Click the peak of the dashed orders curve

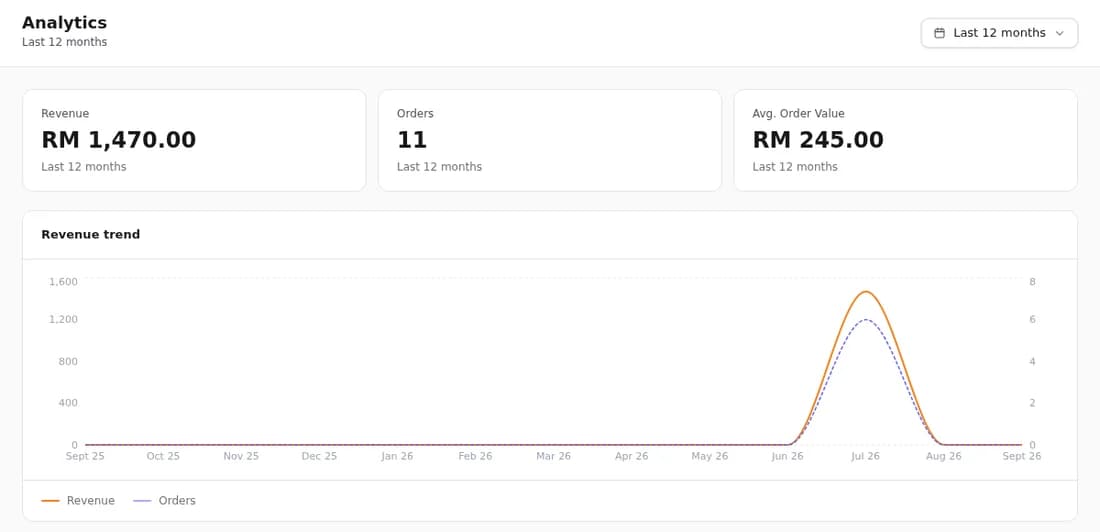click(x=866, y=320)
